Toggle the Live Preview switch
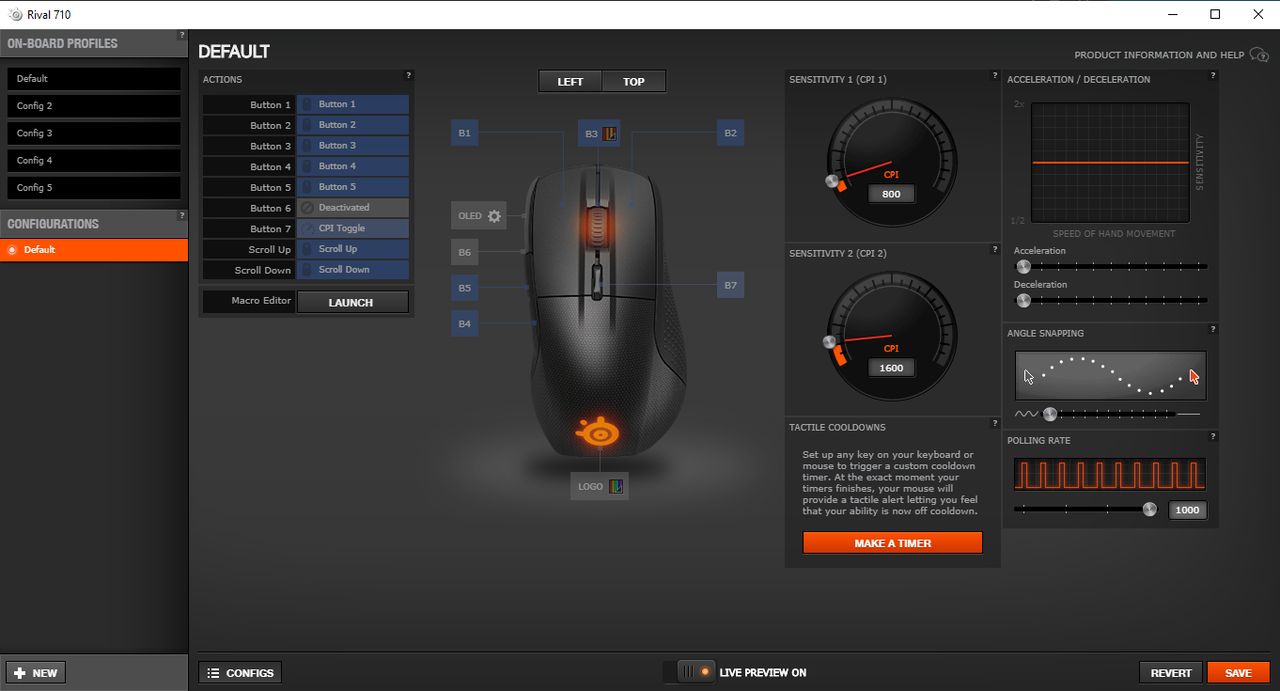Screen dimensions: 1280x691 pyautogui.click(x=697, y=672)
